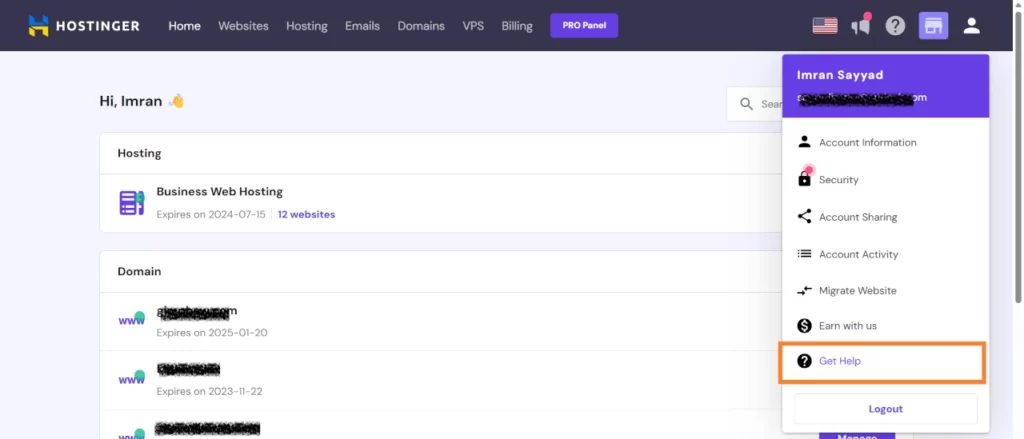The width and height of the screenshot is (1024, 439).
Task: Click the Earn with us dollar icon
Action: pyautogui.click(x=805, y=325)
